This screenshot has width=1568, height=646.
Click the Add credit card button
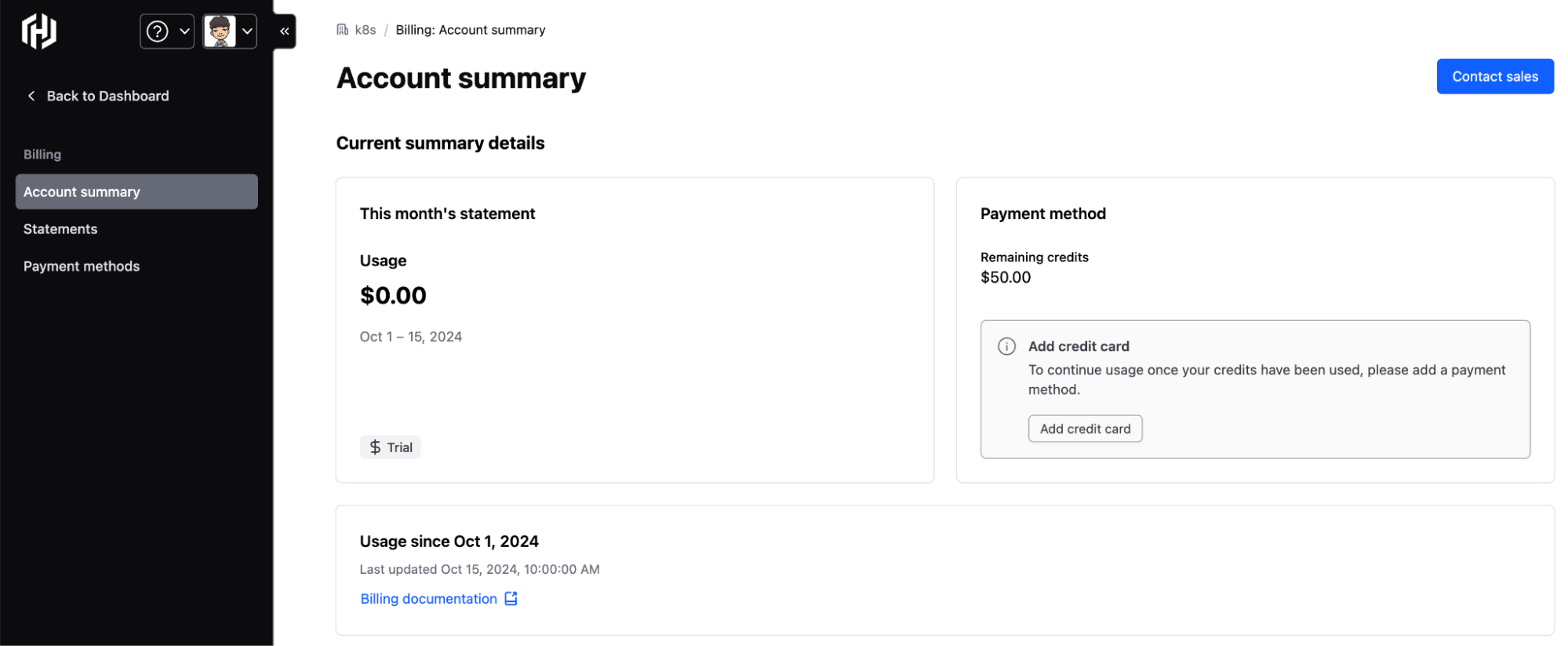(1085, 429)
